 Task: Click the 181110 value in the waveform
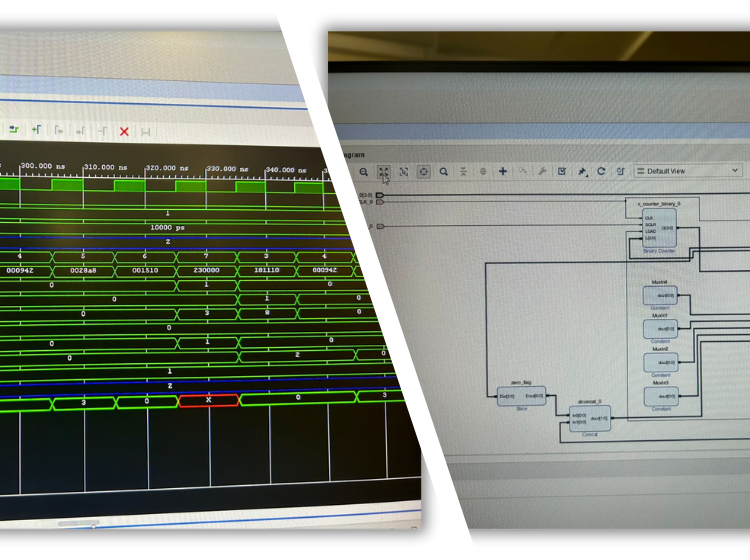click(x=266, y=270)
